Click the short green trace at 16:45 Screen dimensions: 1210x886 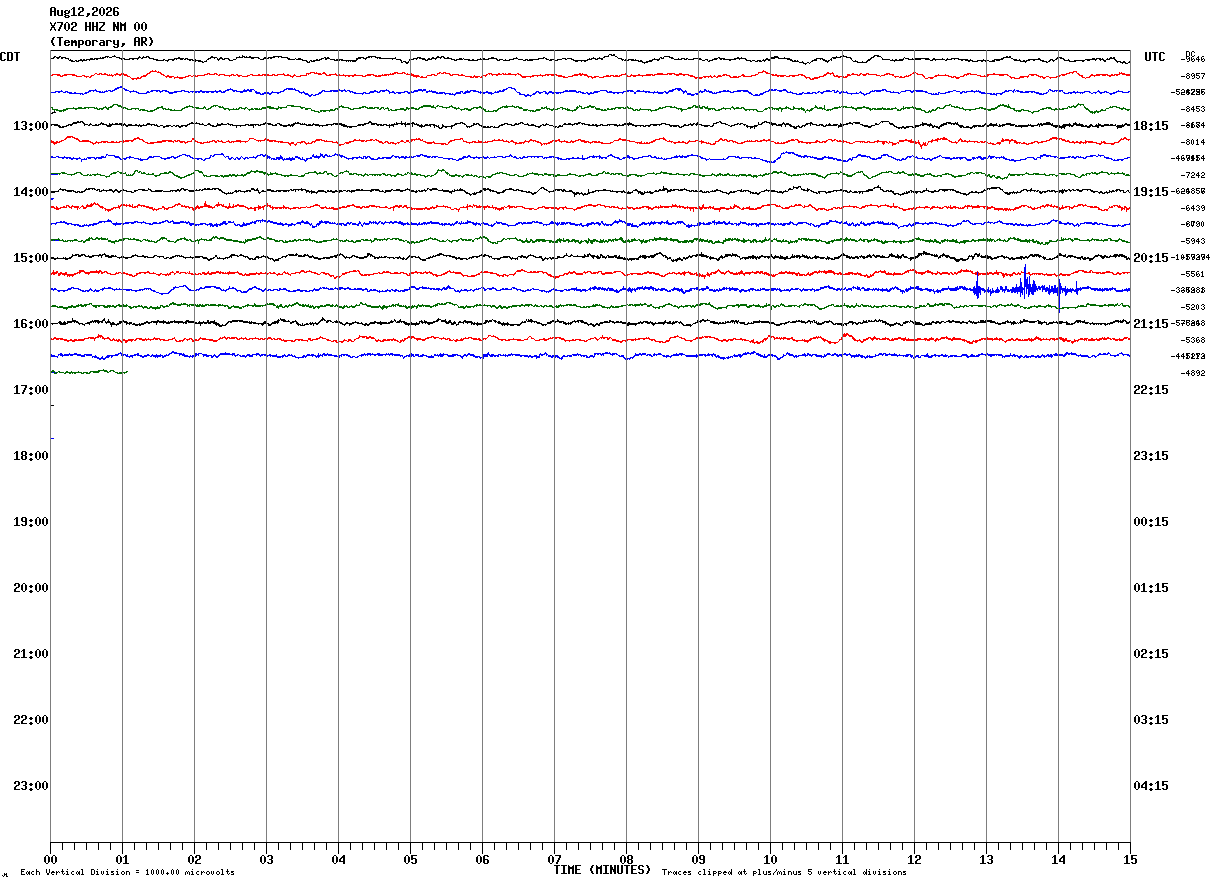(x=89, y=372)
